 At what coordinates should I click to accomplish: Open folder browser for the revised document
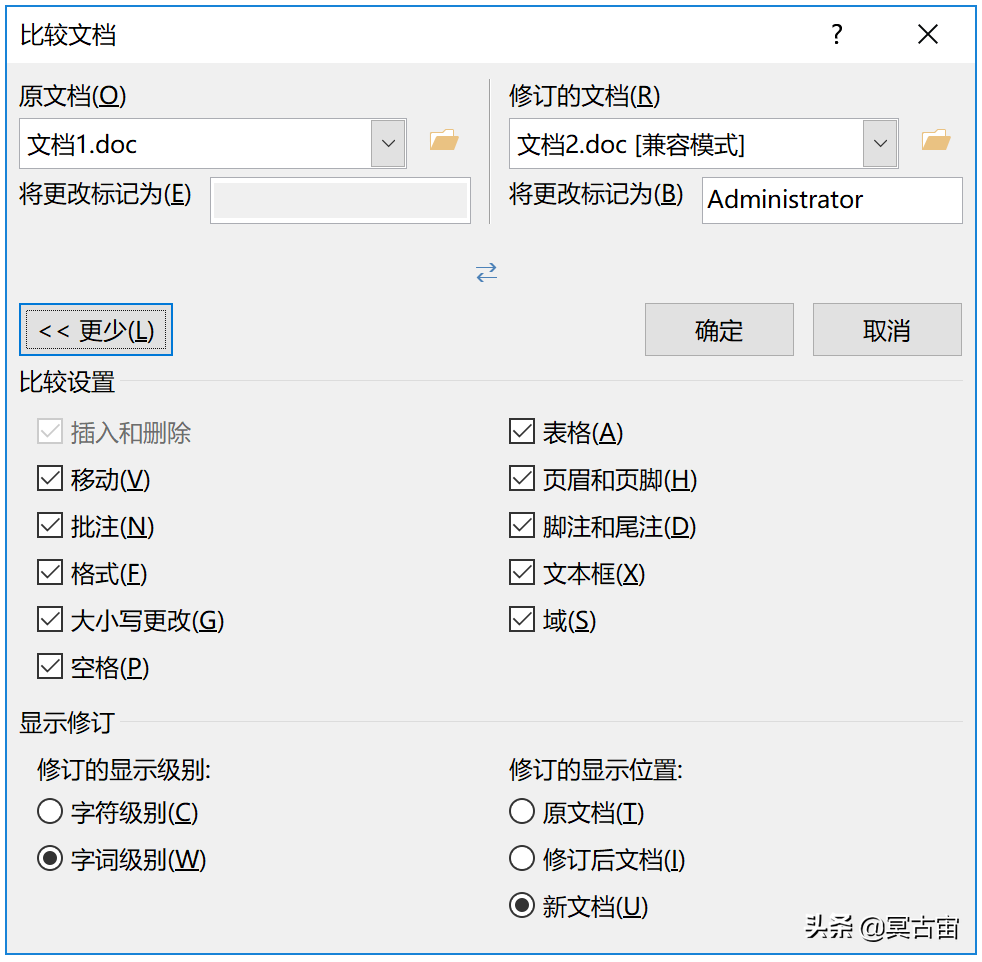[x=936, y=141]
